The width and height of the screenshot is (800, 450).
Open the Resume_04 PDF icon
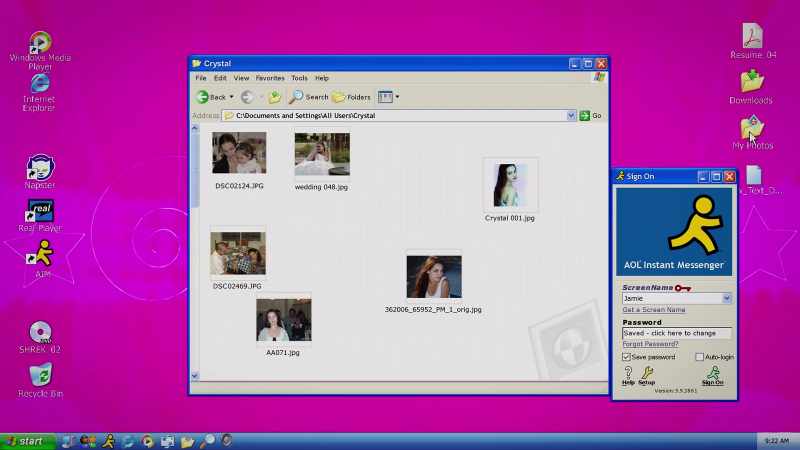coord(752,35)
